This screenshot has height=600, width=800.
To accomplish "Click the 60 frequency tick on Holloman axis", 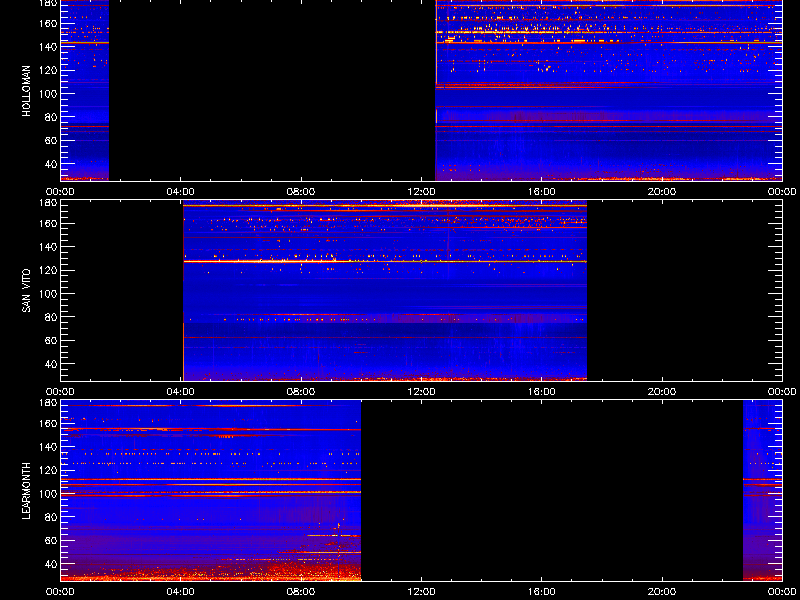I will [x=52, y=141].
